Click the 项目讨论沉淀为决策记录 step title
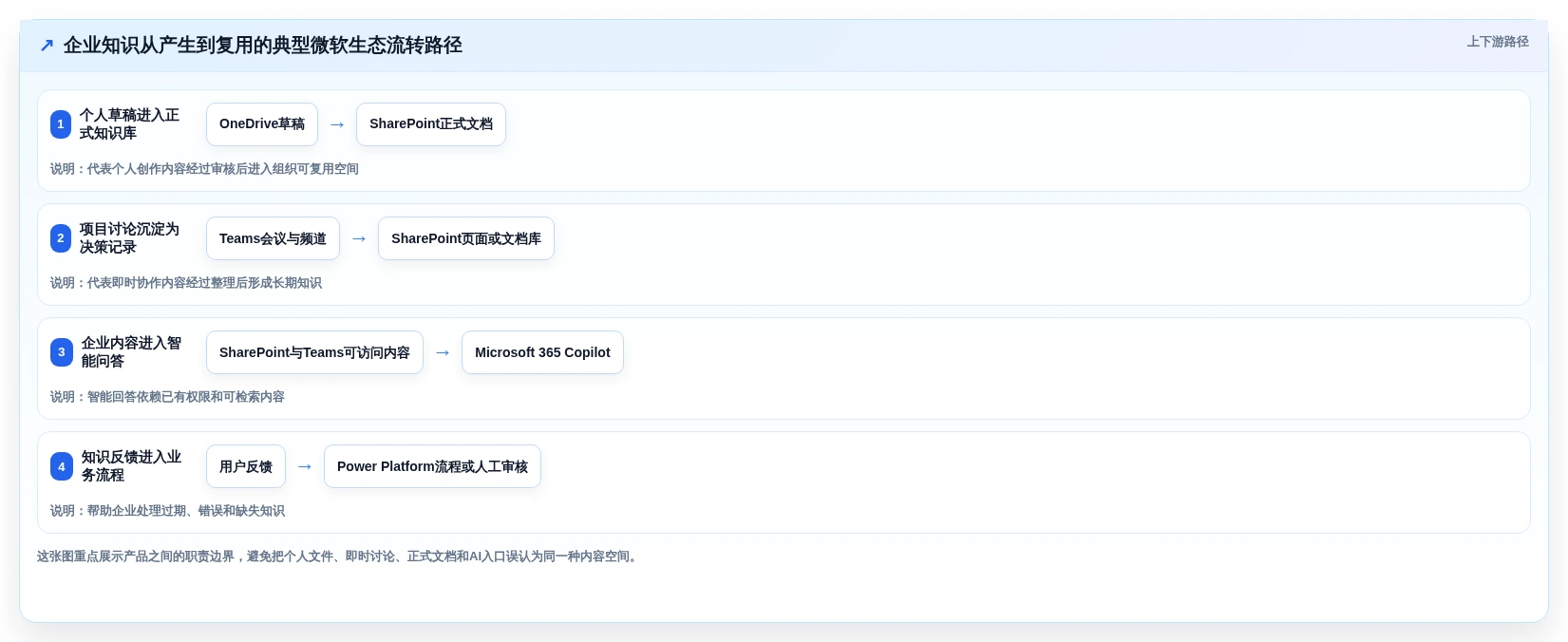The image size is (1568, 642). coord(129,238)
